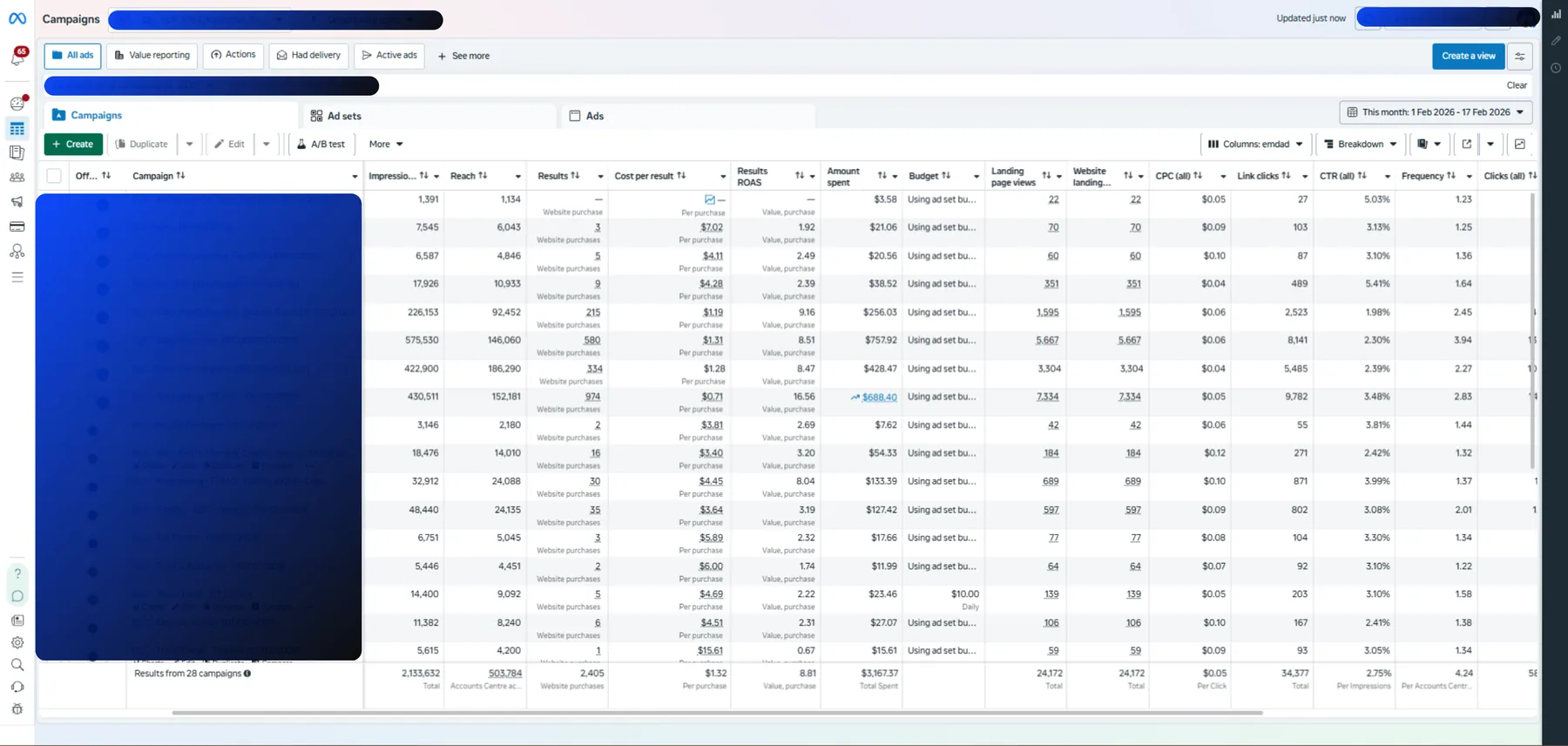Open Events manager nodes icon in sidebar
Screen dimensions: 1568x746
[17, 251]
